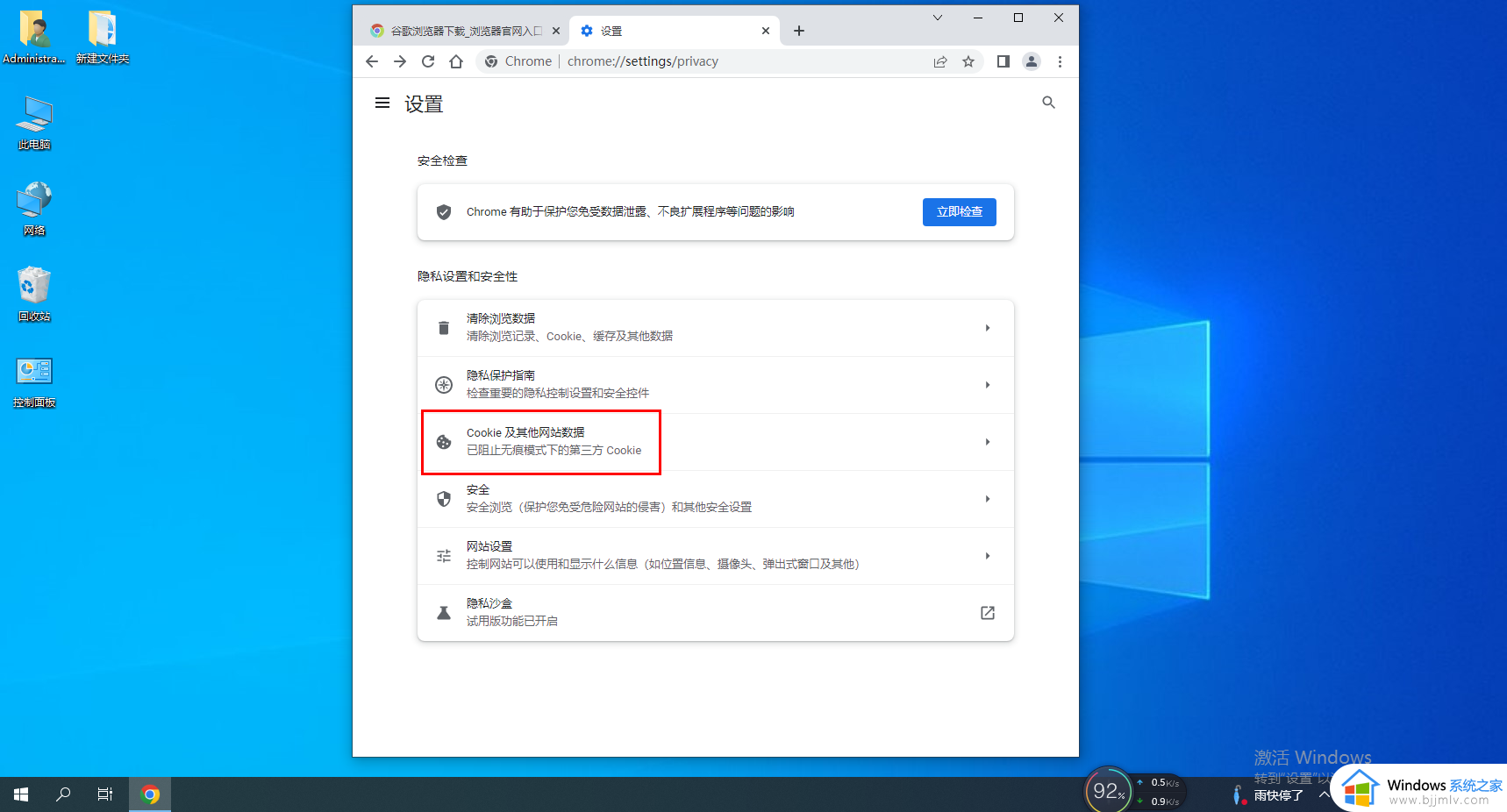Go to the Chrome home page icon

pyautogui.click(x=456, y=61)
